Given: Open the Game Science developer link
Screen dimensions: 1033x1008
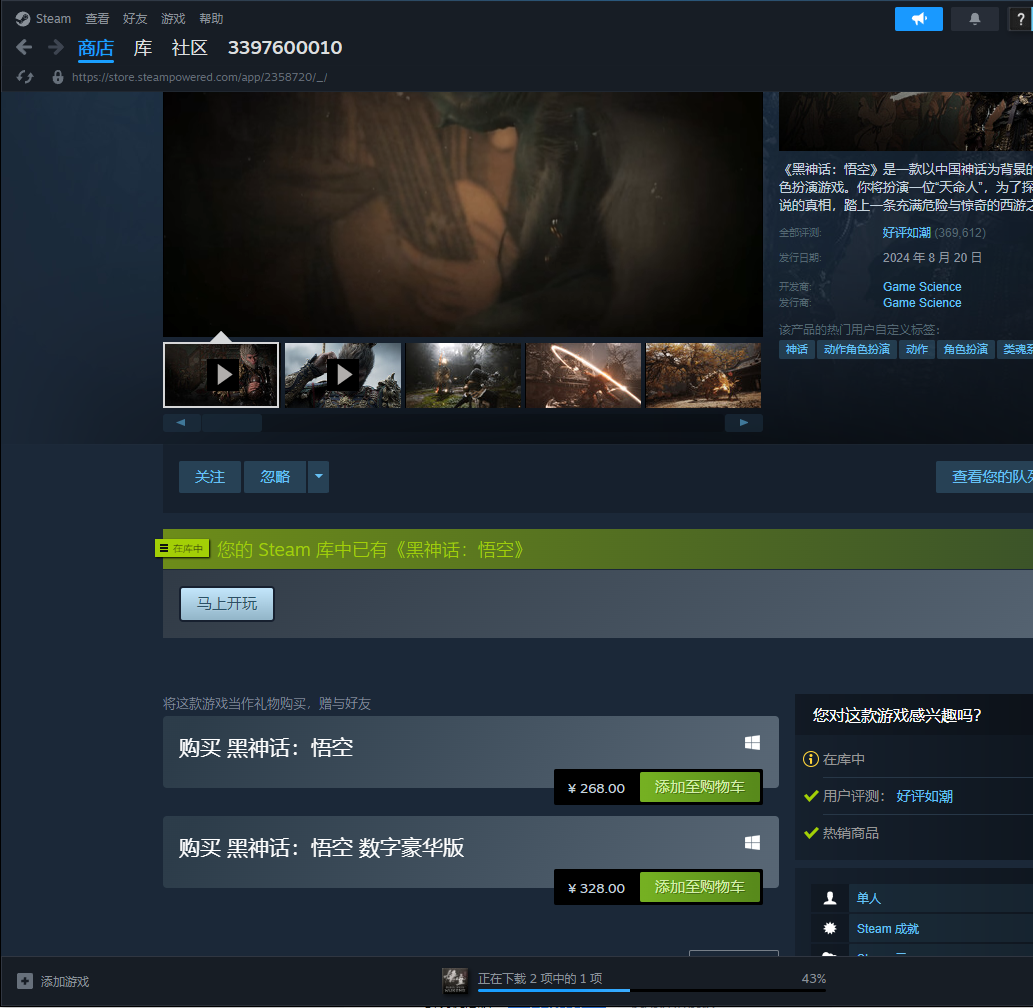Looking at the screenshot, I should pyautogui.click(x=922, y=287).
